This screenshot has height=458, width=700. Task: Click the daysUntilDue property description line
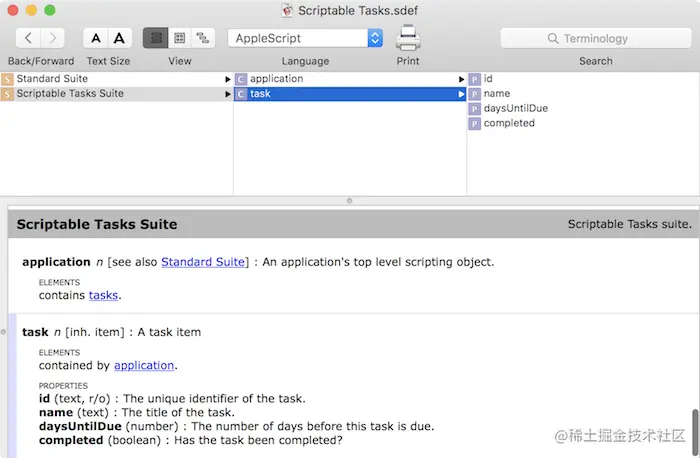pyautogui.click(x=236, y=426)
